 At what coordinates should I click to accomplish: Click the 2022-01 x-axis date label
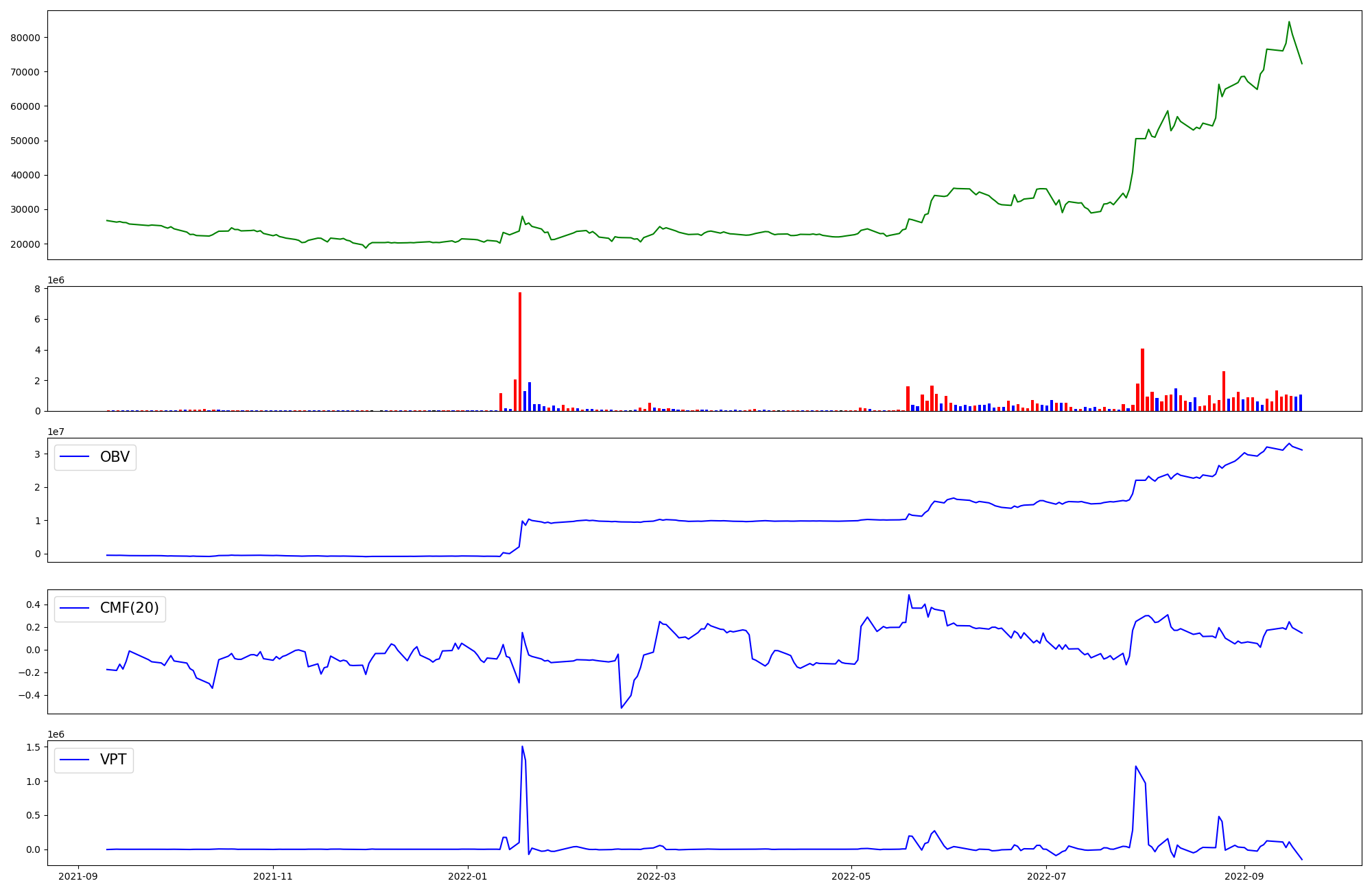click(x=469, y=876)
